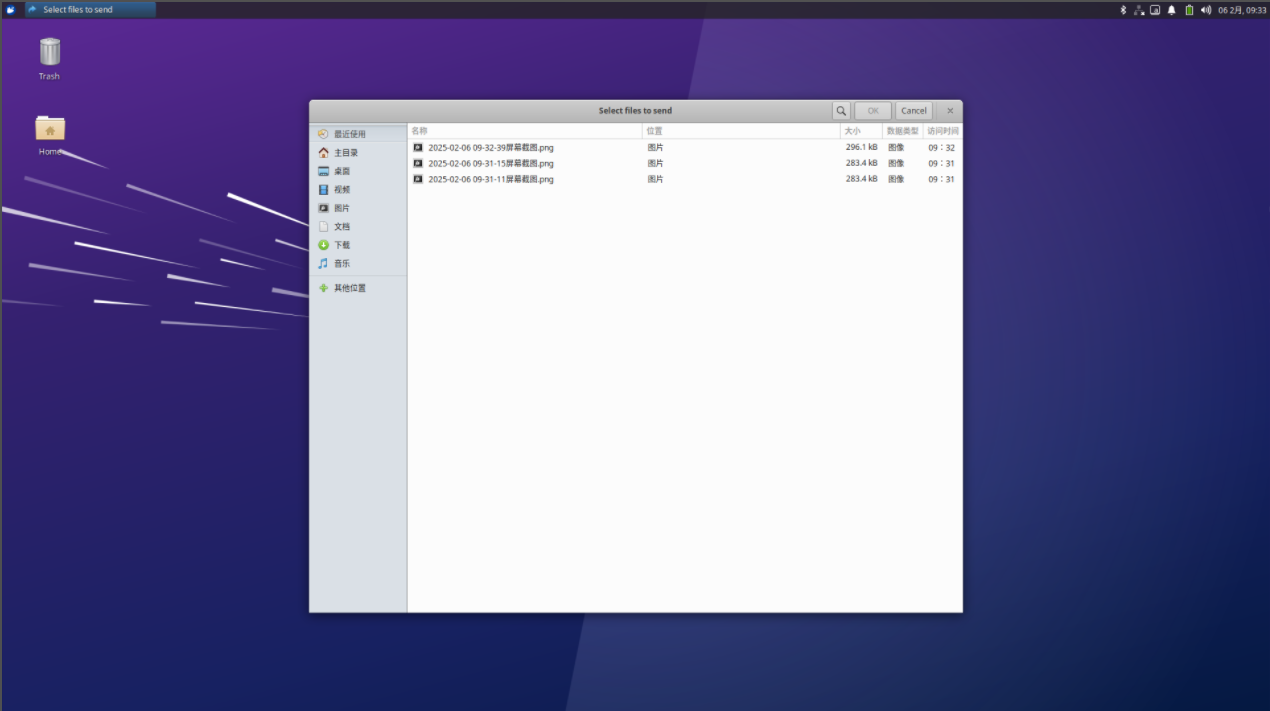
Task: Click the OK button
Action: tap(873, 111)
